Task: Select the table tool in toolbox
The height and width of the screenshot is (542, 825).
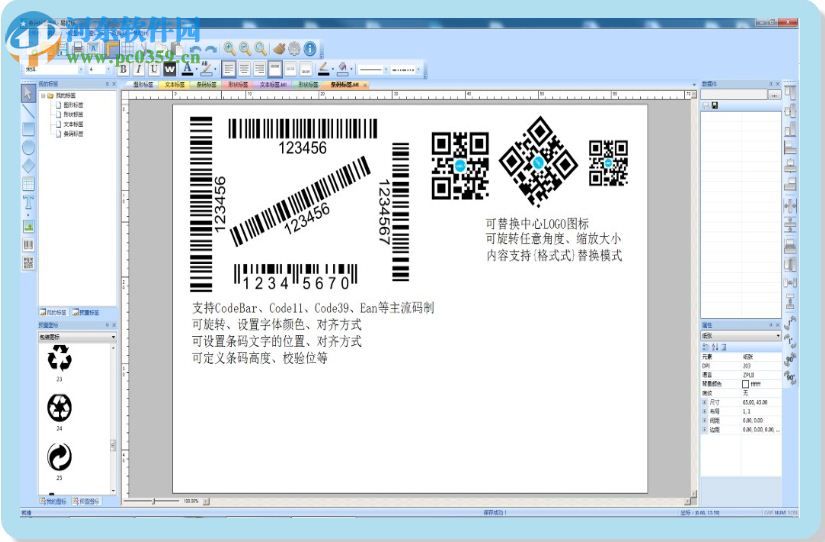Action: [x=28, y=184]
